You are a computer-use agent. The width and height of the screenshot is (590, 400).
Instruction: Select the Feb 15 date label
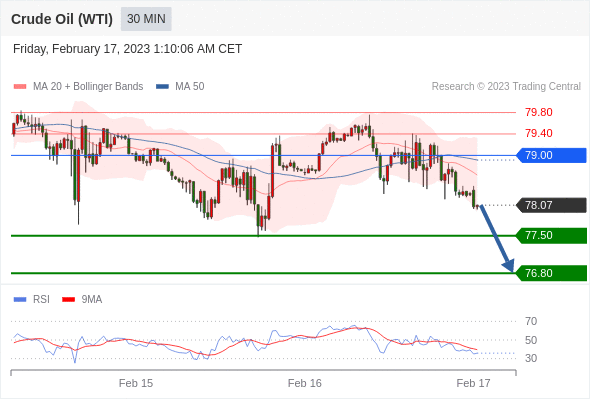pyautogui.click(x=136, y=383)
